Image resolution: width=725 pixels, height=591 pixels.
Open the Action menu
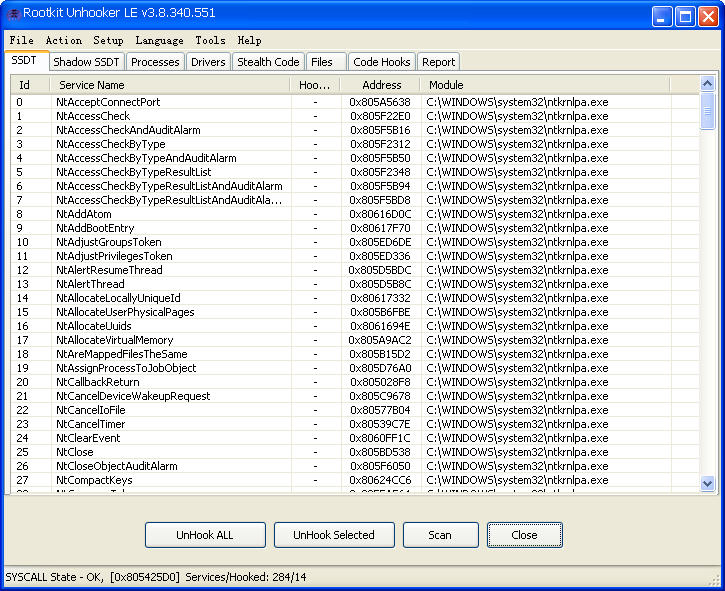(x=64, y=41)
